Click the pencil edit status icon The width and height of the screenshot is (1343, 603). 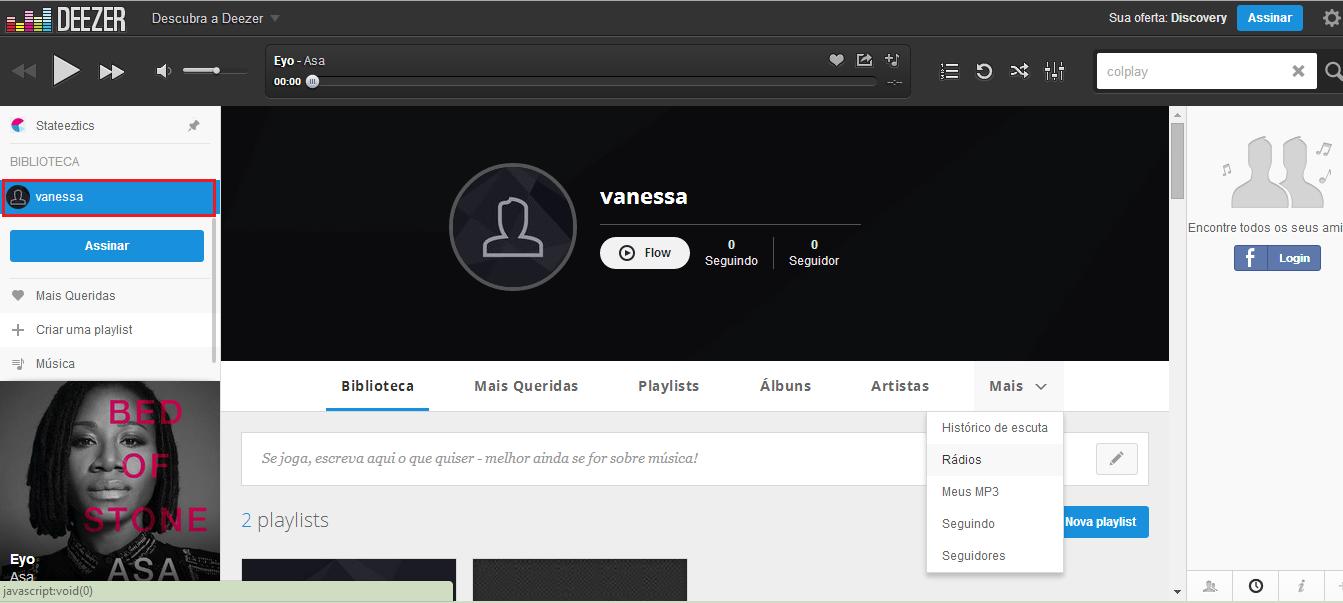point(1116,459)
